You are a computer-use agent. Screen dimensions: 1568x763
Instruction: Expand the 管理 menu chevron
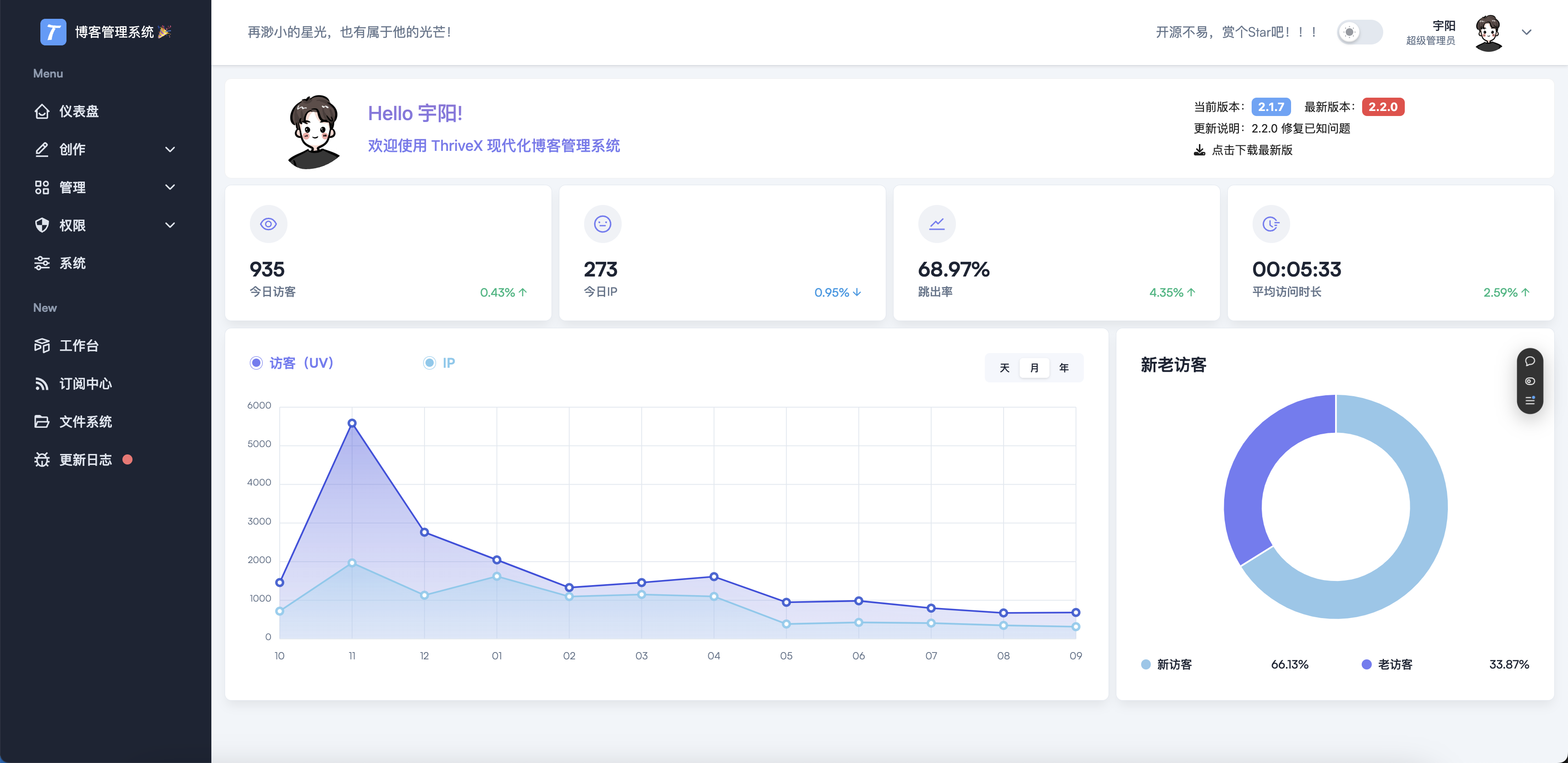click(170, 188)
